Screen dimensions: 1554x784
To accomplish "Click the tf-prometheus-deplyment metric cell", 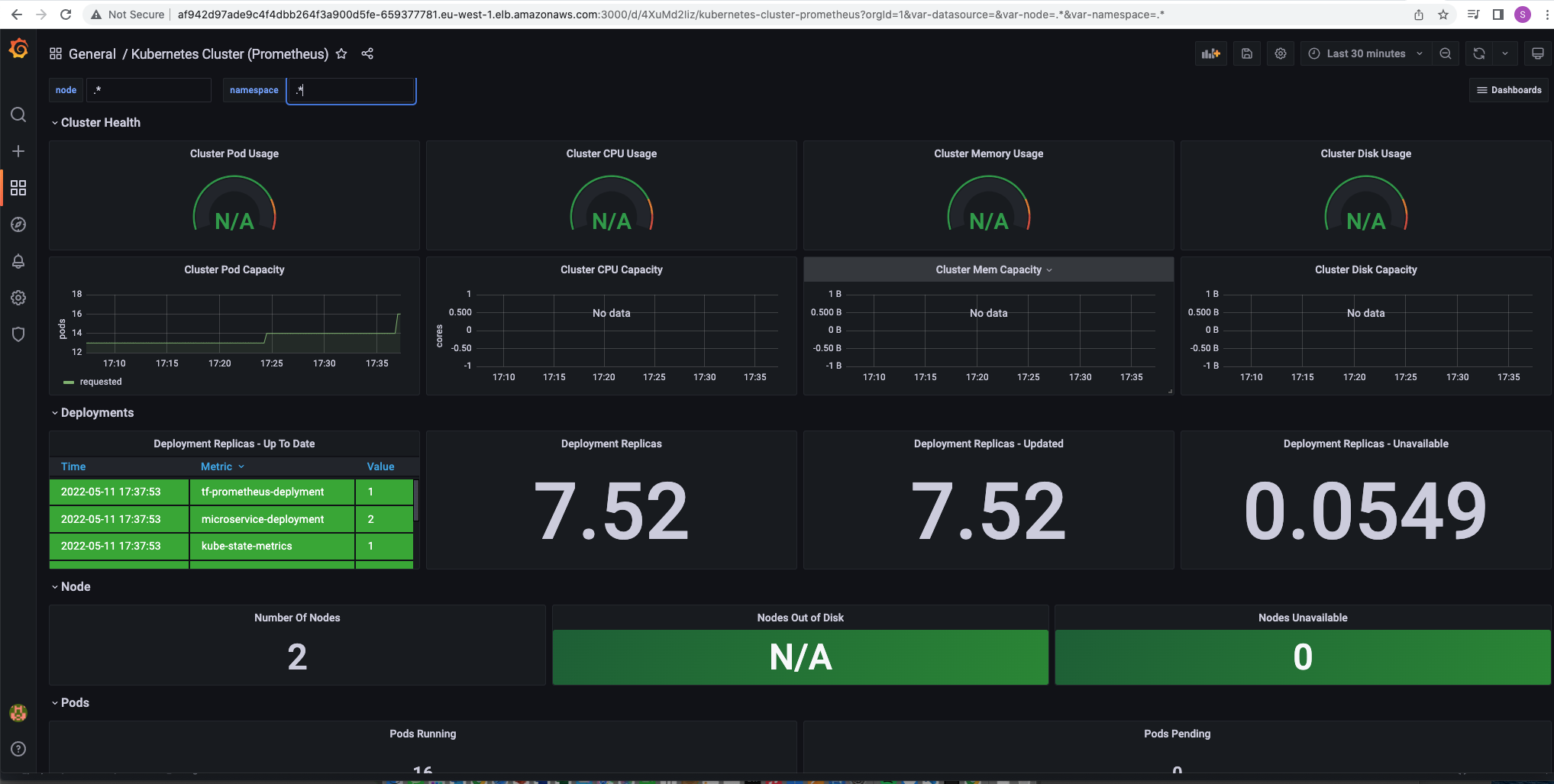I will click(272, 492).
